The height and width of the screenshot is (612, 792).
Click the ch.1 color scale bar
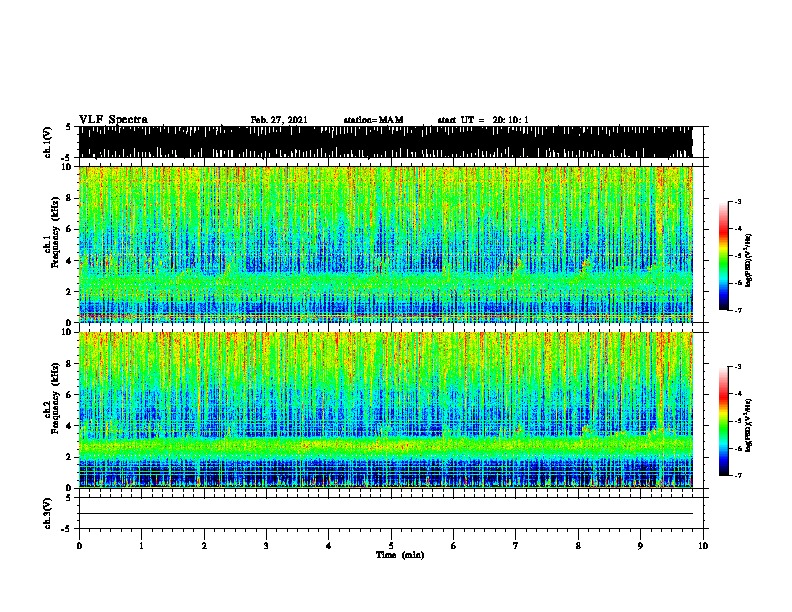pyautogui.click(x=724, y=256)
